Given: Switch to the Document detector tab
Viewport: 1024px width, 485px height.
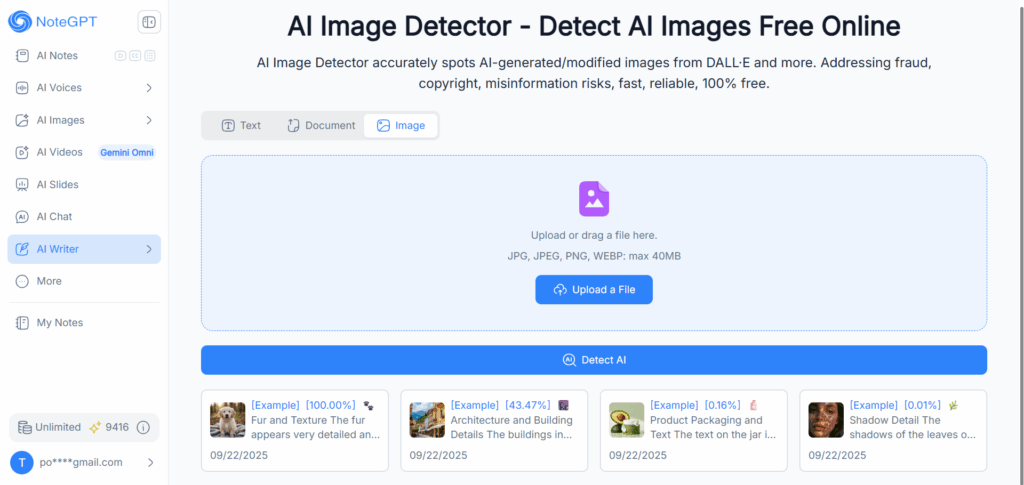Looking at the screenshot, I should [x=321, y=125].
